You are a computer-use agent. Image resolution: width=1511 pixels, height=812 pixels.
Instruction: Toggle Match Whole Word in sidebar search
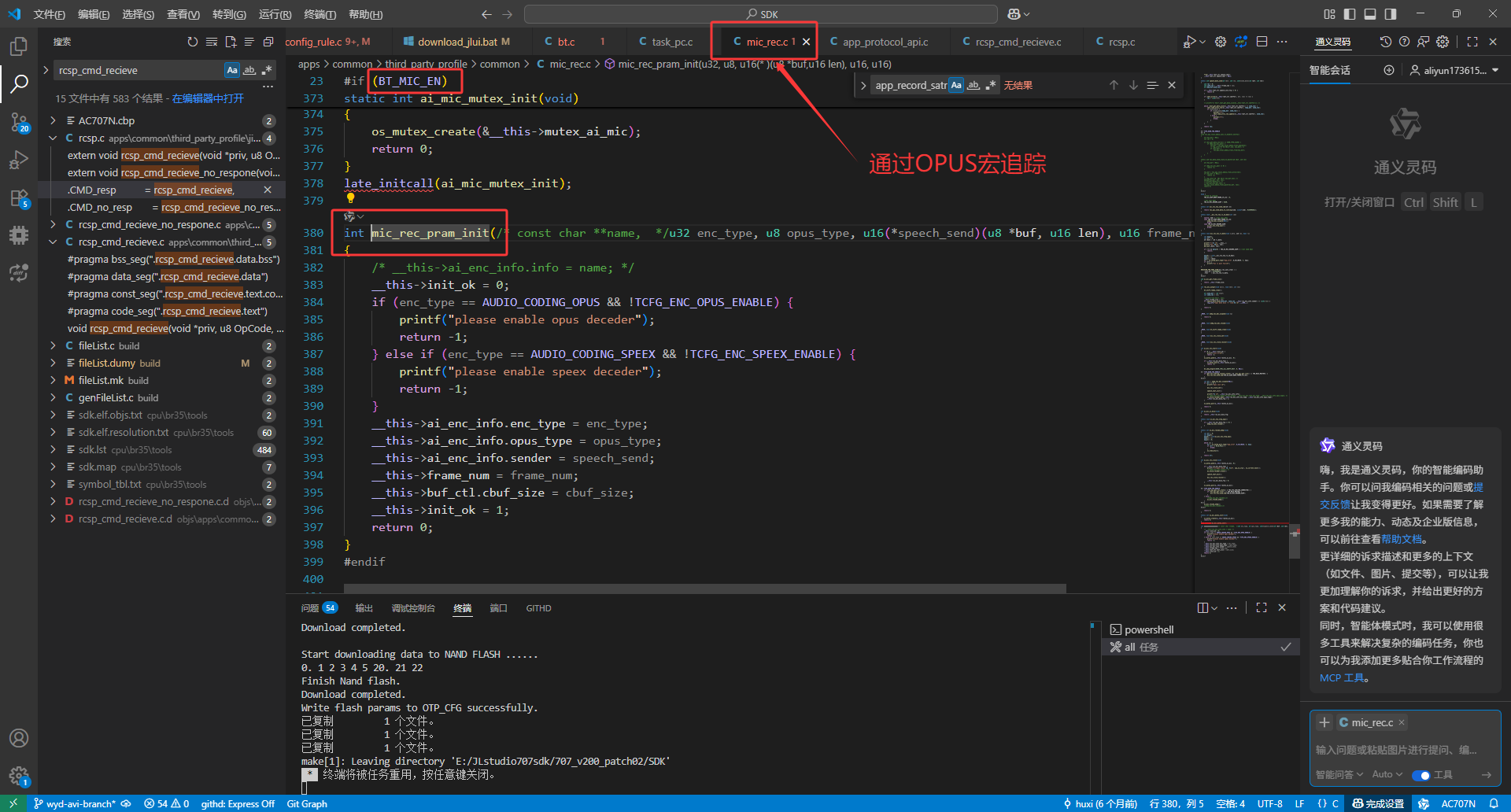pos(249,70)
